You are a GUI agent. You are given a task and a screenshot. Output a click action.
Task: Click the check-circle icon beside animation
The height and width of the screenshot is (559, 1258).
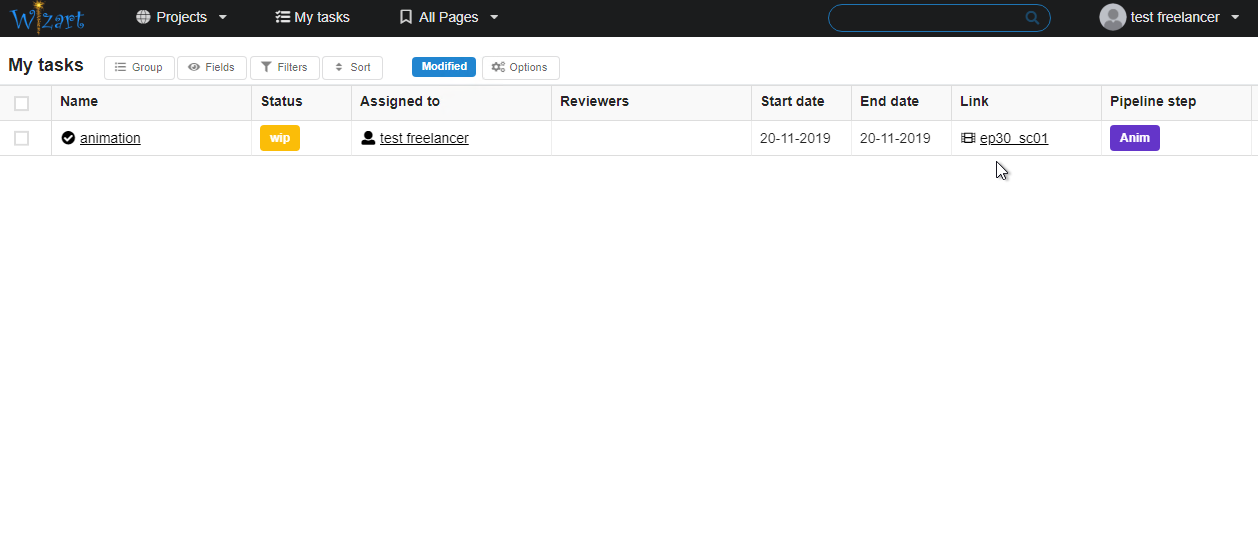(68, 138)
